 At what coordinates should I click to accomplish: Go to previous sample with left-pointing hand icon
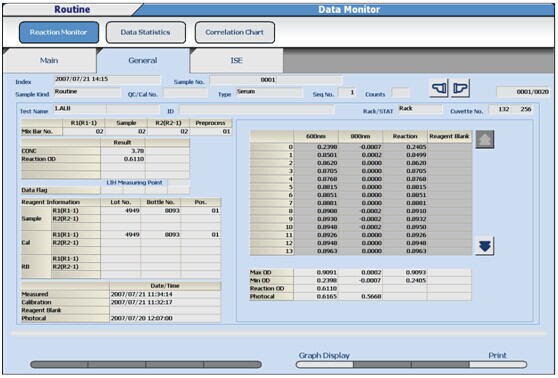point(439,88)
